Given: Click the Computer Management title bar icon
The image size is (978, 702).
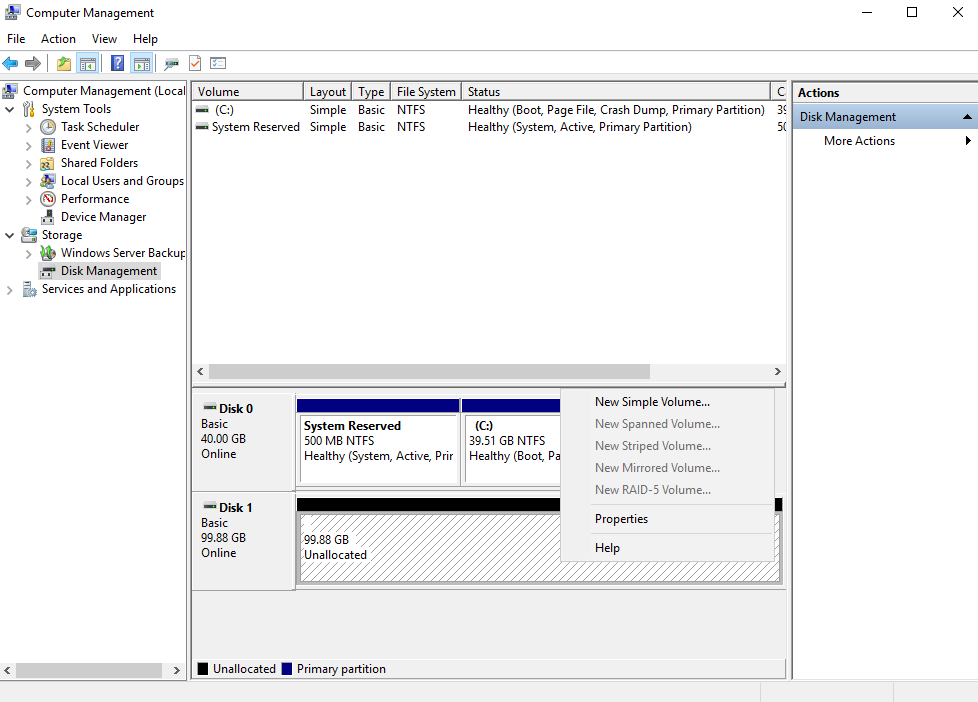Looking at the screenshot, I should (12, 12).
